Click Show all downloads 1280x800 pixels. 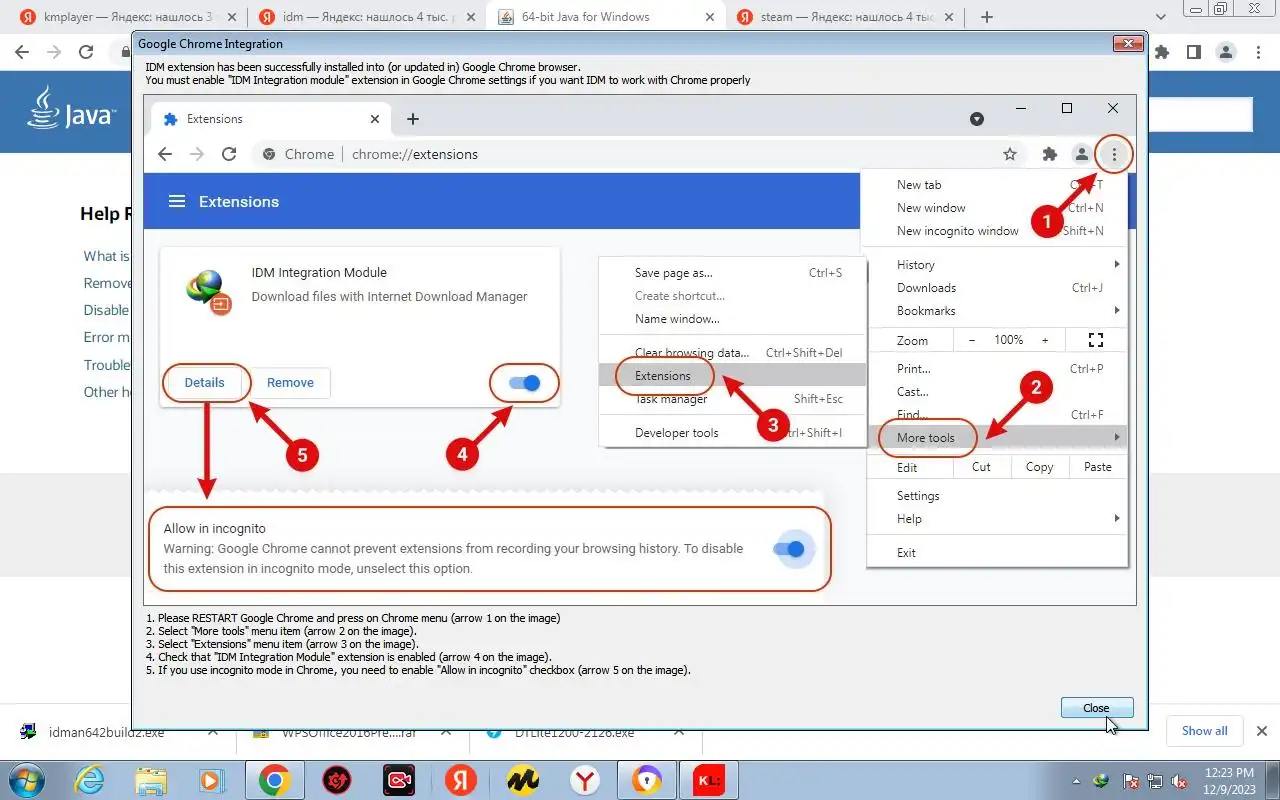coord(1204,731)
